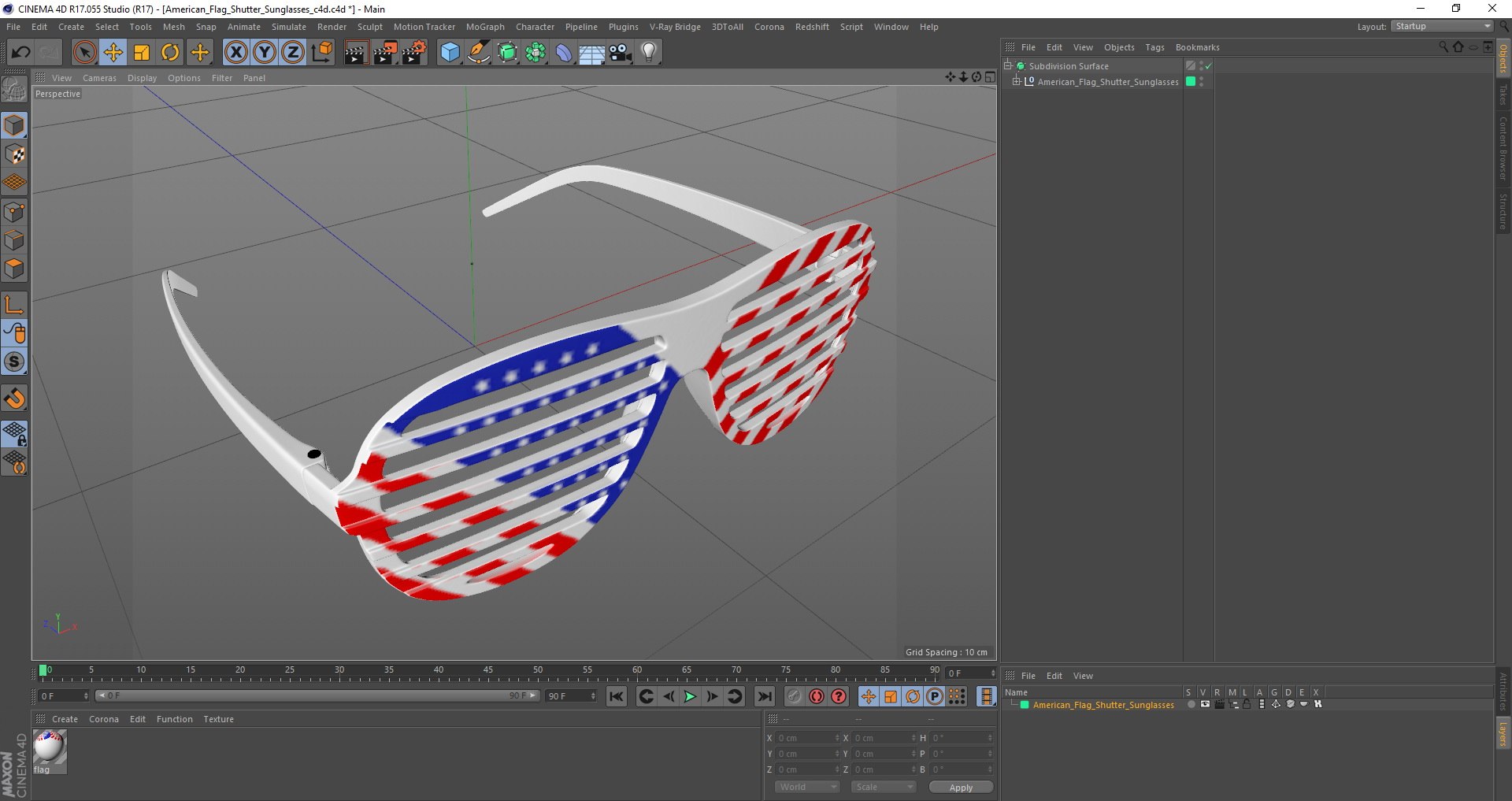Play the animation forward
1512x801 pixels.
coord(690,696)
